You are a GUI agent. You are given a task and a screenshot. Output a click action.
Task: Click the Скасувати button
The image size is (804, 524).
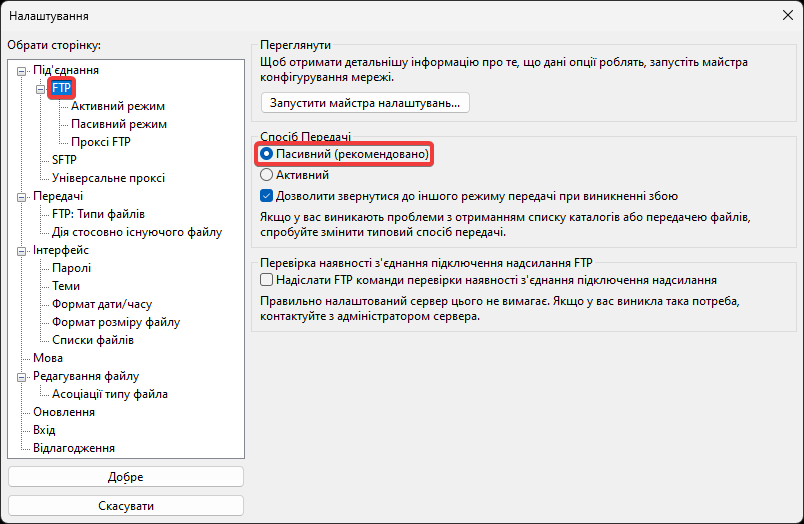pyautogui.click(x=126, y=505)
